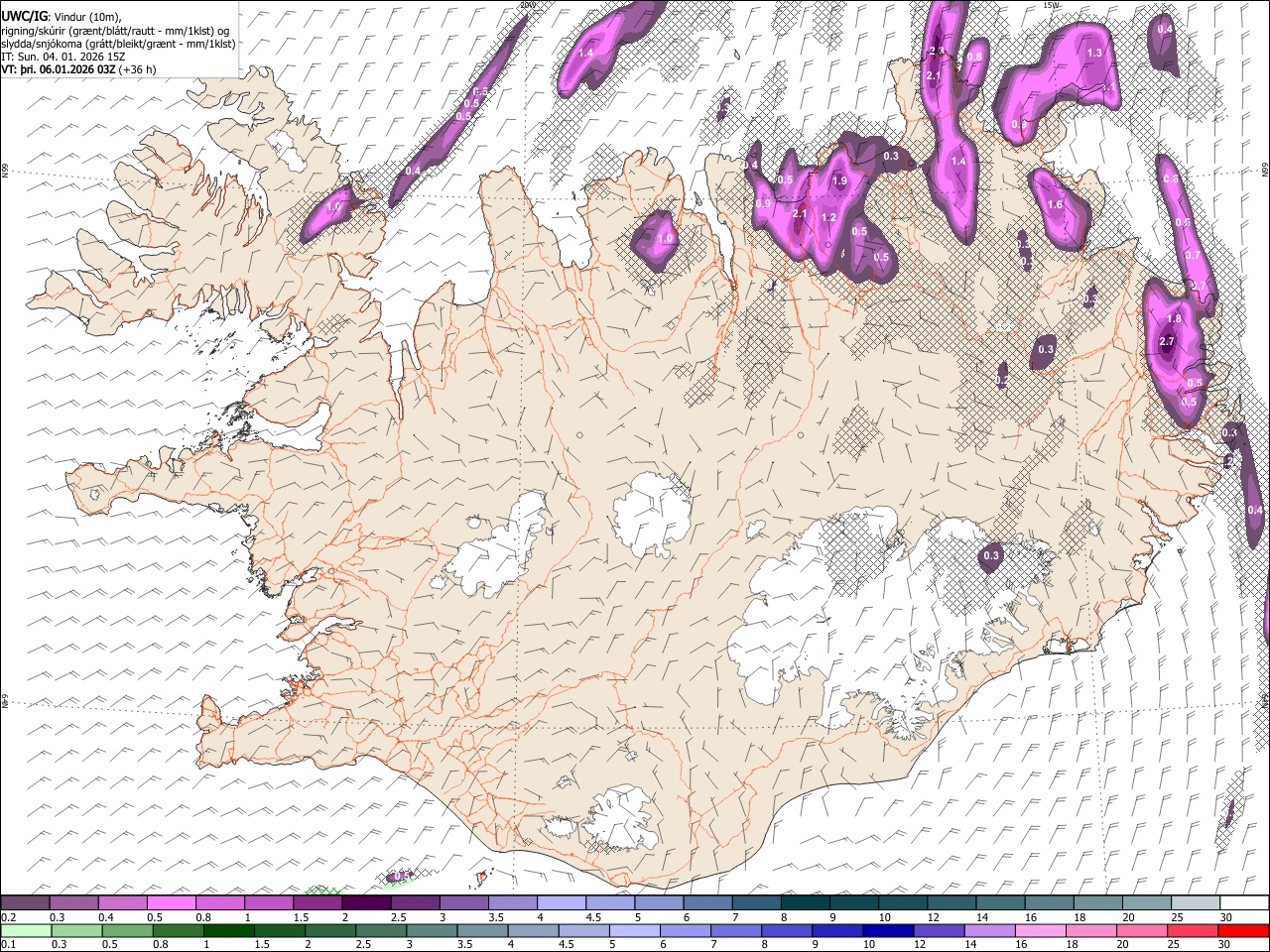Click the UWC/IG title in the header
This screenshot has width=1270, height=952.
pos(23,17)
